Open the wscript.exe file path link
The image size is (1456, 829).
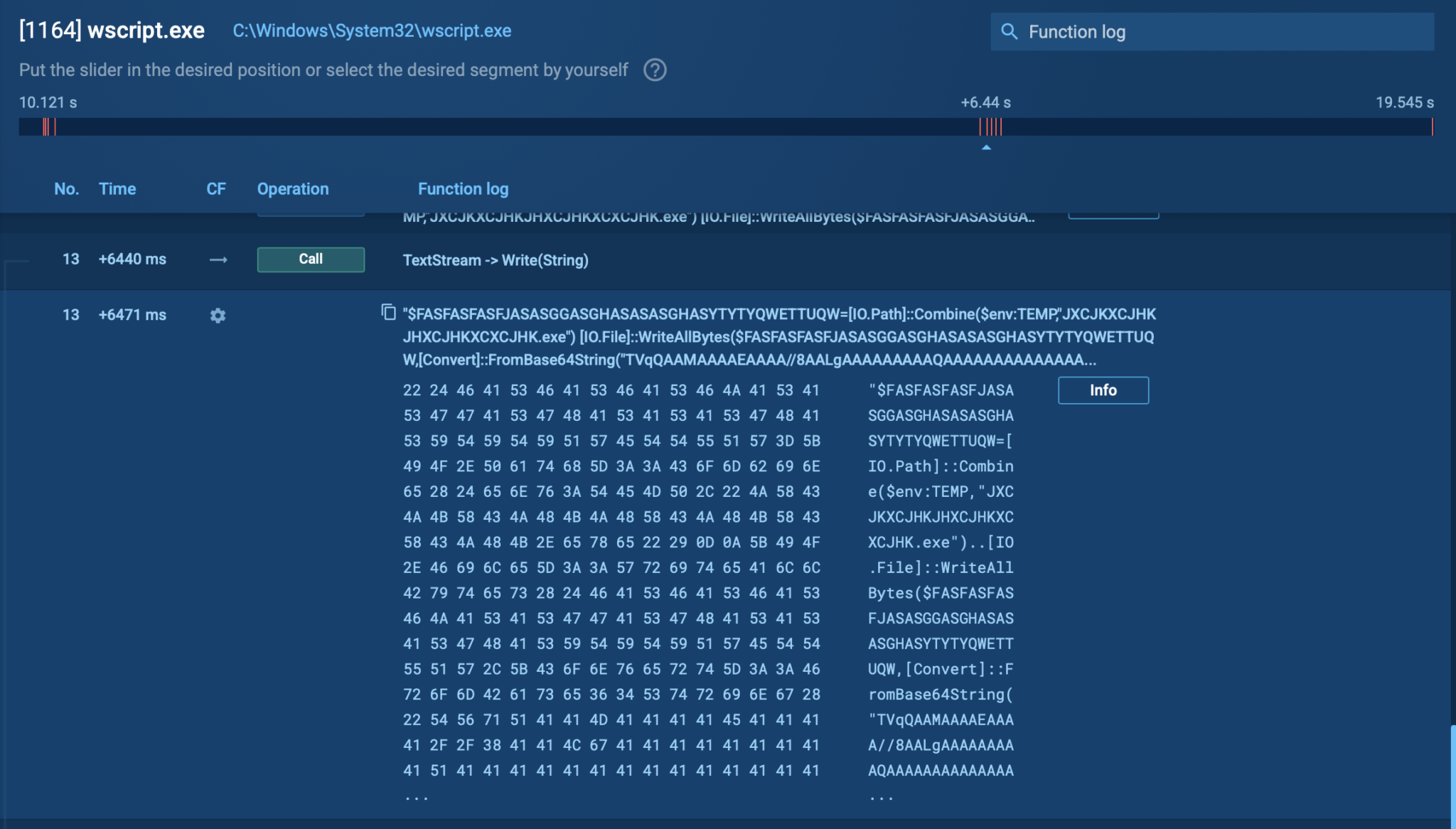(x=372, y=31)
